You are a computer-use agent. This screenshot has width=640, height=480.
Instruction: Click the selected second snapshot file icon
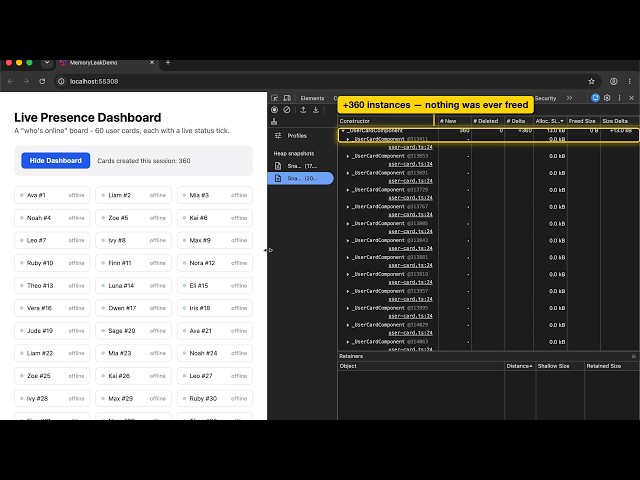coord(278,178)
